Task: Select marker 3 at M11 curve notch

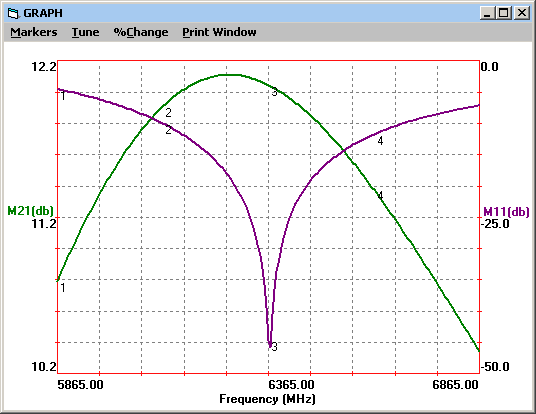Action: [x=274, y=347]
